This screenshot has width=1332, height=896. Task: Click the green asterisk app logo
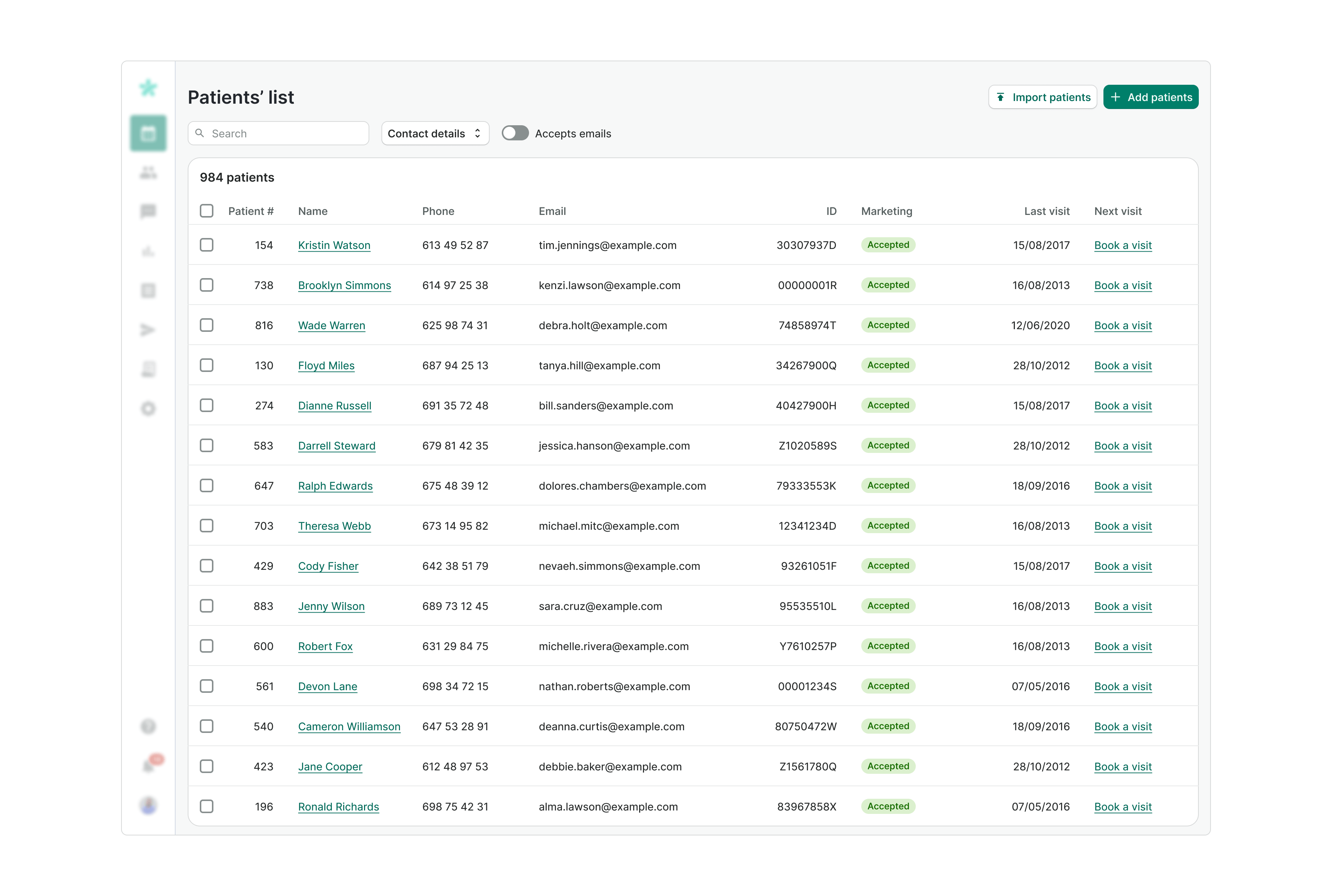tap(148, 88)
